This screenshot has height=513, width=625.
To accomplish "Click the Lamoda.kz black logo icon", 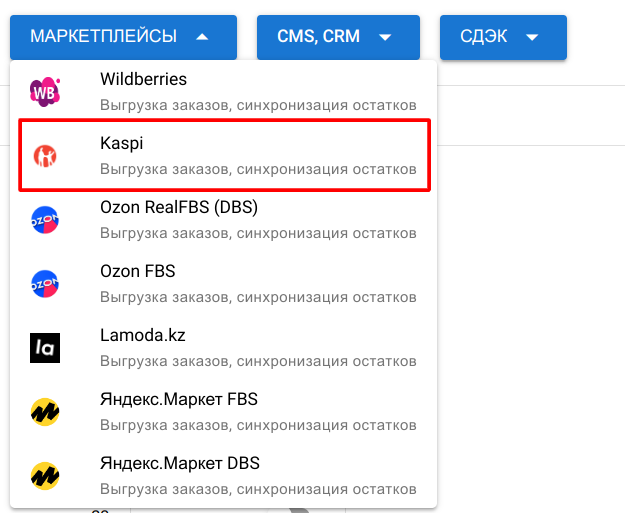I will click(x=45, y=348).
